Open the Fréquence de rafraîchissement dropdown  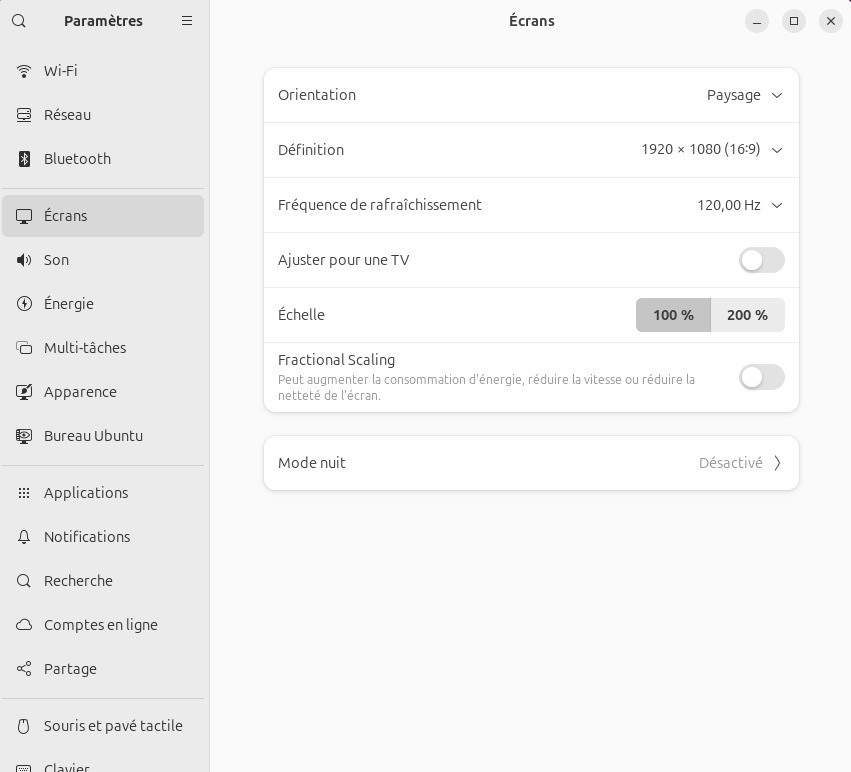[x=739, y=205]
